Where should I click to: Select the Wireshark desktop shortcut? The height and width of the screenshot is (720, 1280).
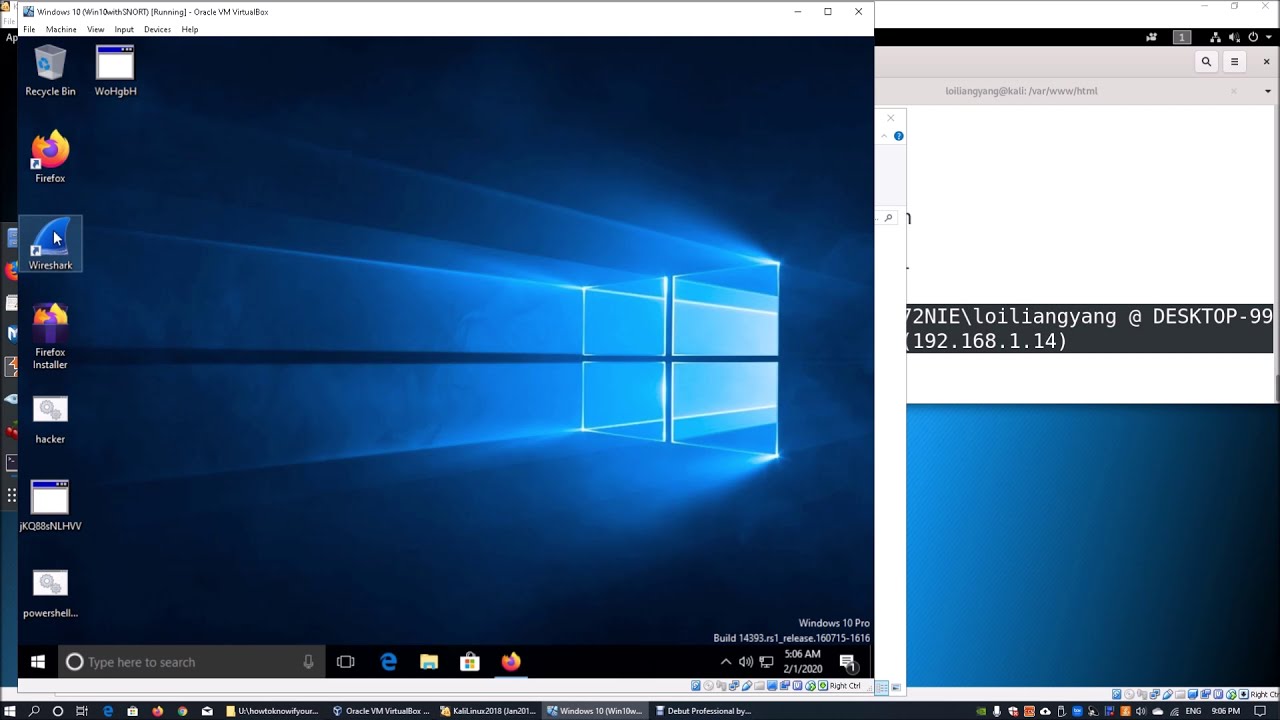click(50, 244)
